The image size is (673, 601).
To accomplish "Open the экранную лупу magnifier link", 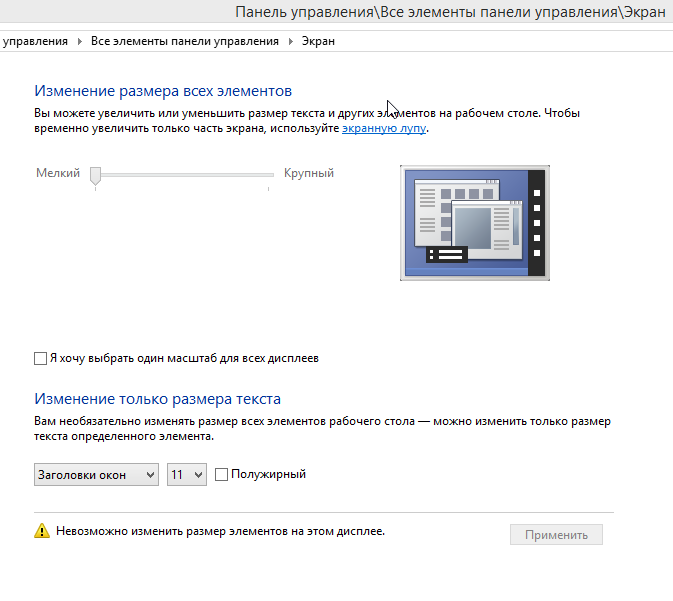I will click(x=384, y=128).
